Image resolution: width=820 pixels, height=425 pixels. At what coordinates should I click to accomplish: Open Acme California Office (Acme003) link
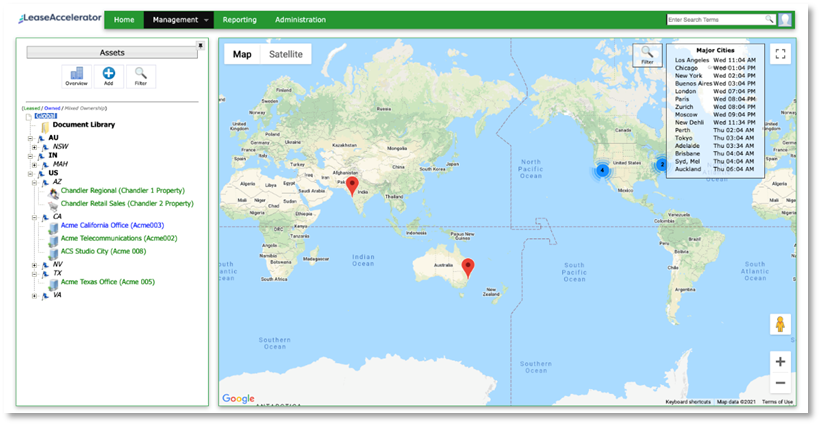(112, 225)
